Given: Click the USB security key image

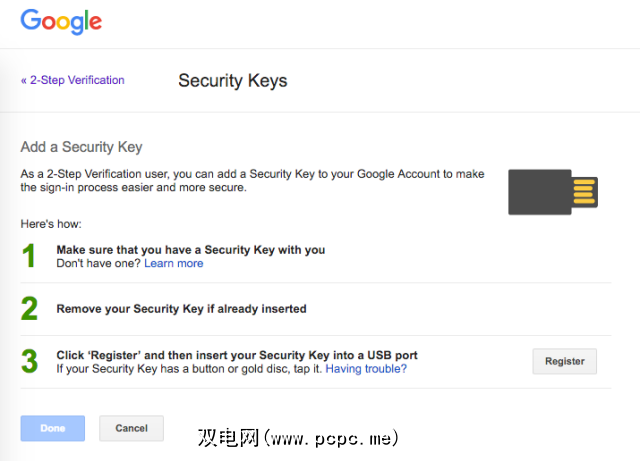Looking at the screenshot, I should (x=553, y=191).
